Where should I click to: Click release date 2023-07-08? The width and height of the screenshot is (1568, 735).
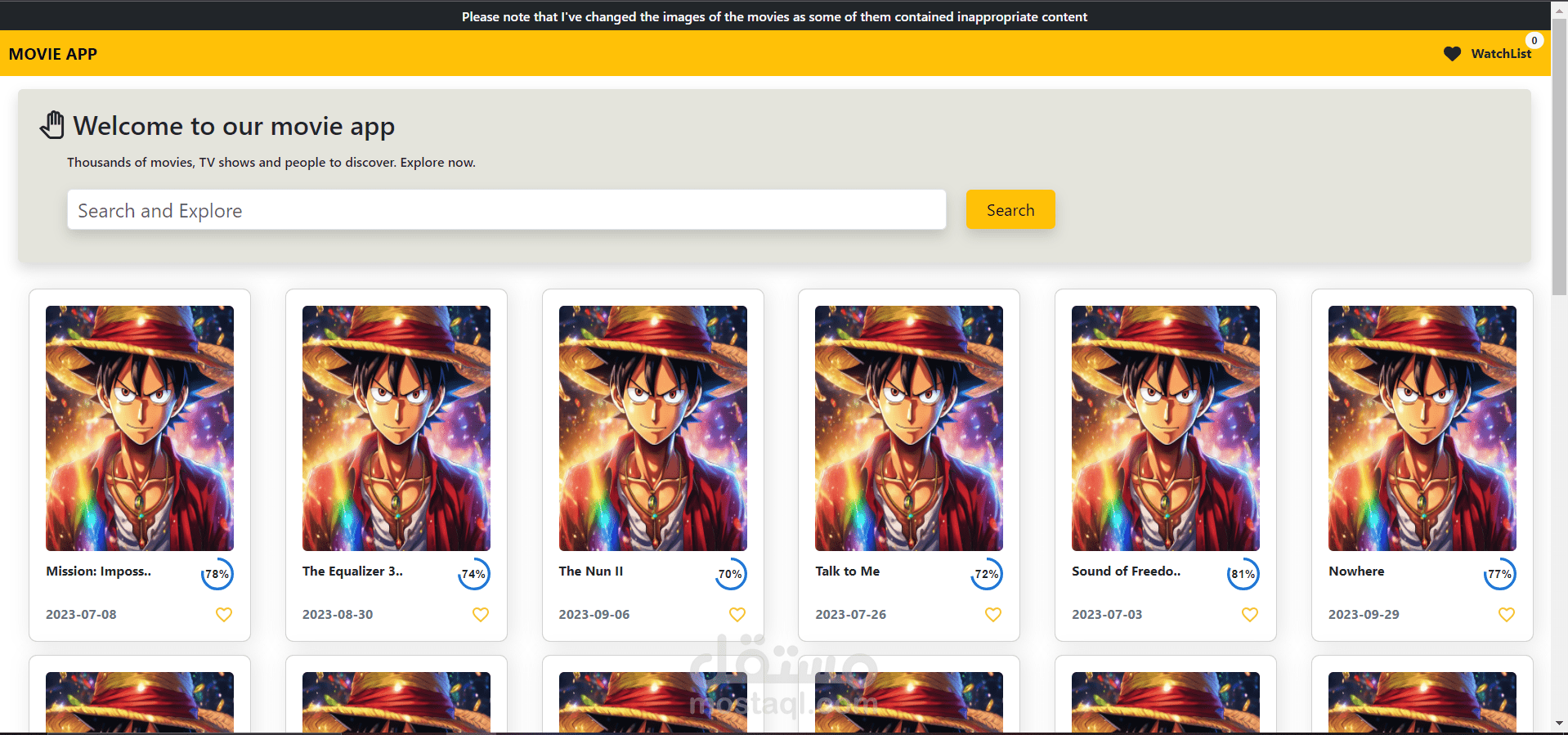(81, 614)
